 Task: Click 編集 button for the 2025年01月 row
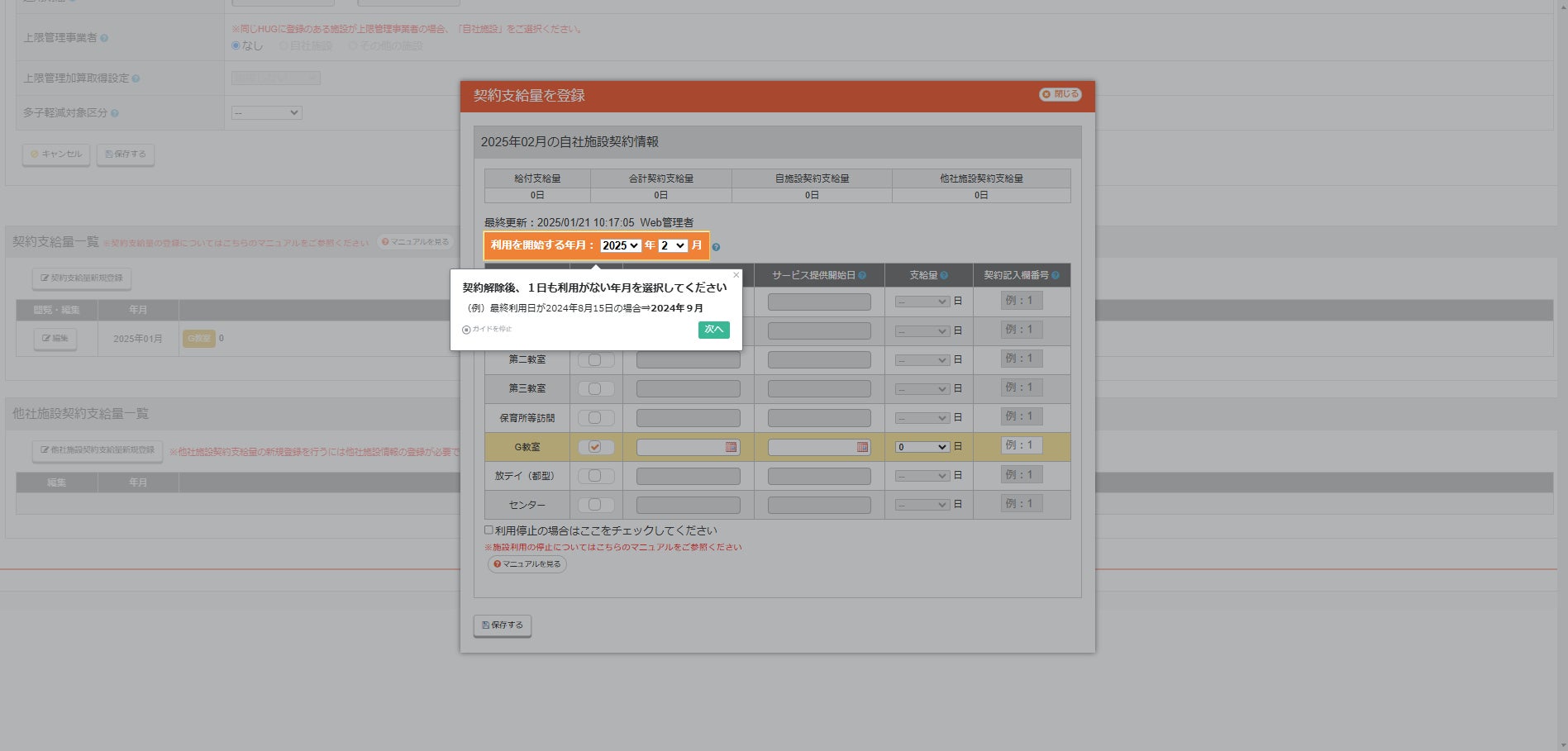tap(55, 339)
